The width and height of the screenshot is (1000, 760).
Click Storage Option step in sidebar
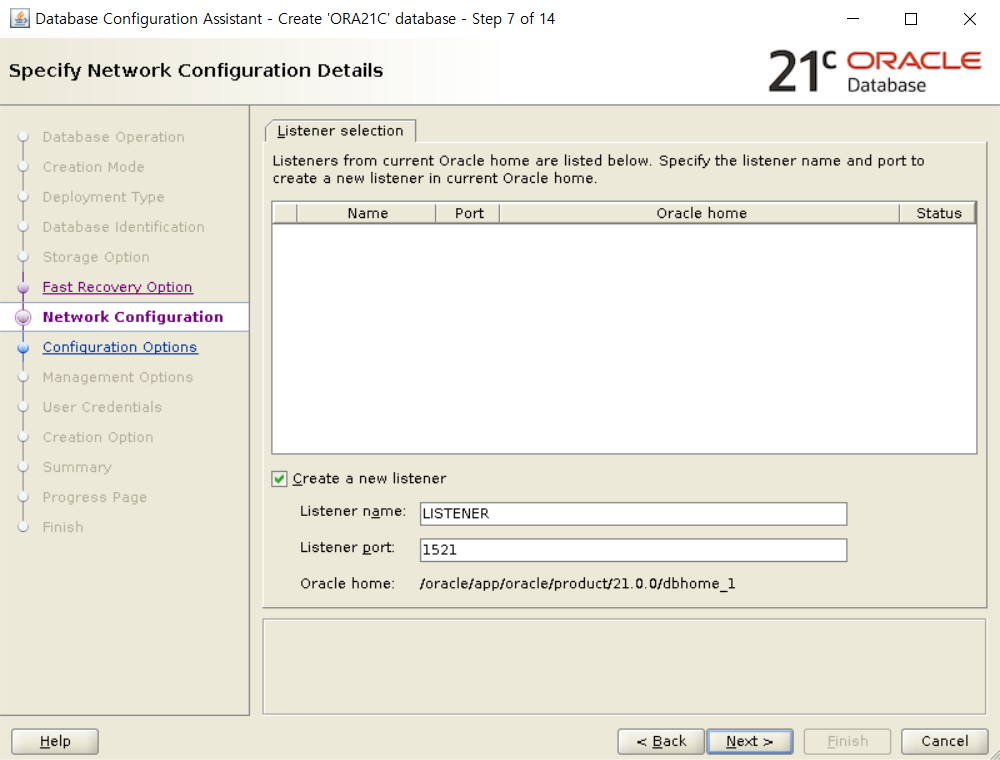coord(96,257)
